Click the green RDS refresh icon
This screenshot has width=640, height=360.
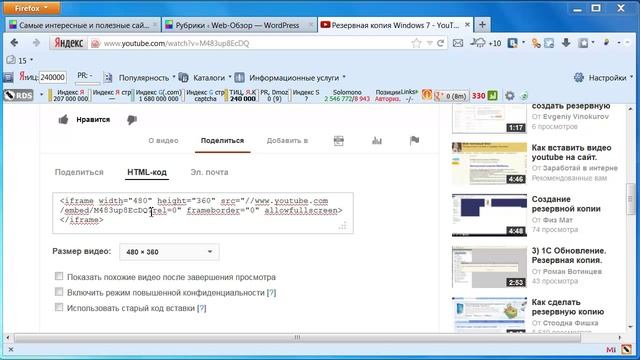524,96
